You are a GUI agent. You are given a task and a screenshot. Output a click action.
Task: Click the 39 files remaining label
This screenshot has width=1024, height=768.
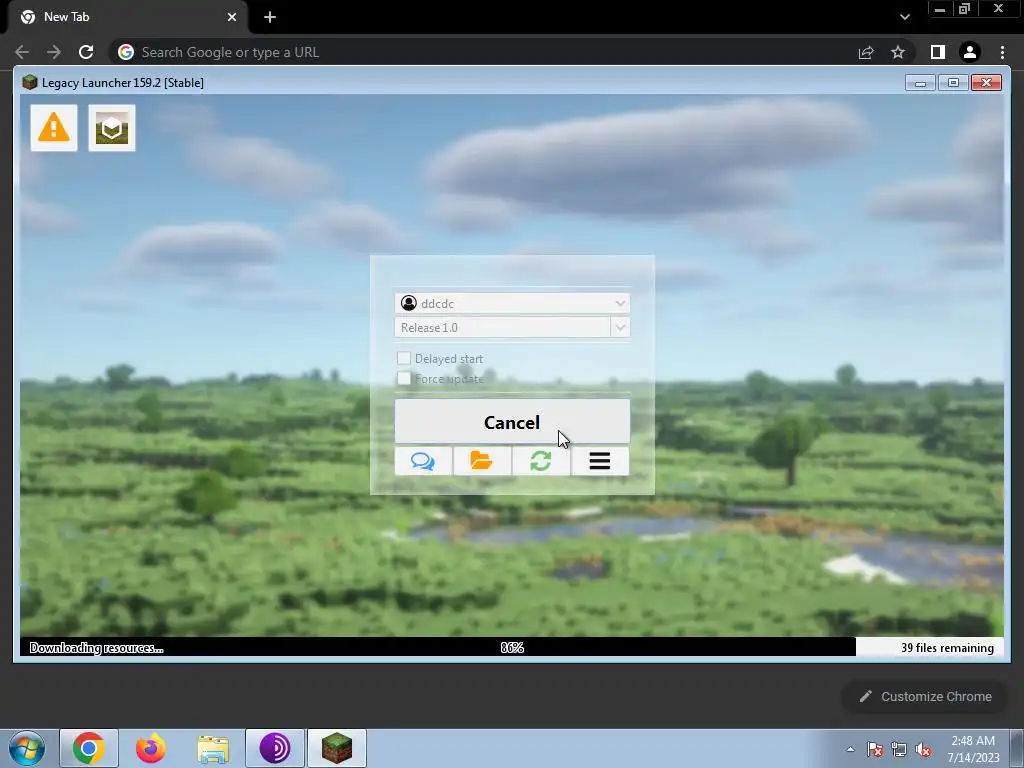tap(947, 648)
